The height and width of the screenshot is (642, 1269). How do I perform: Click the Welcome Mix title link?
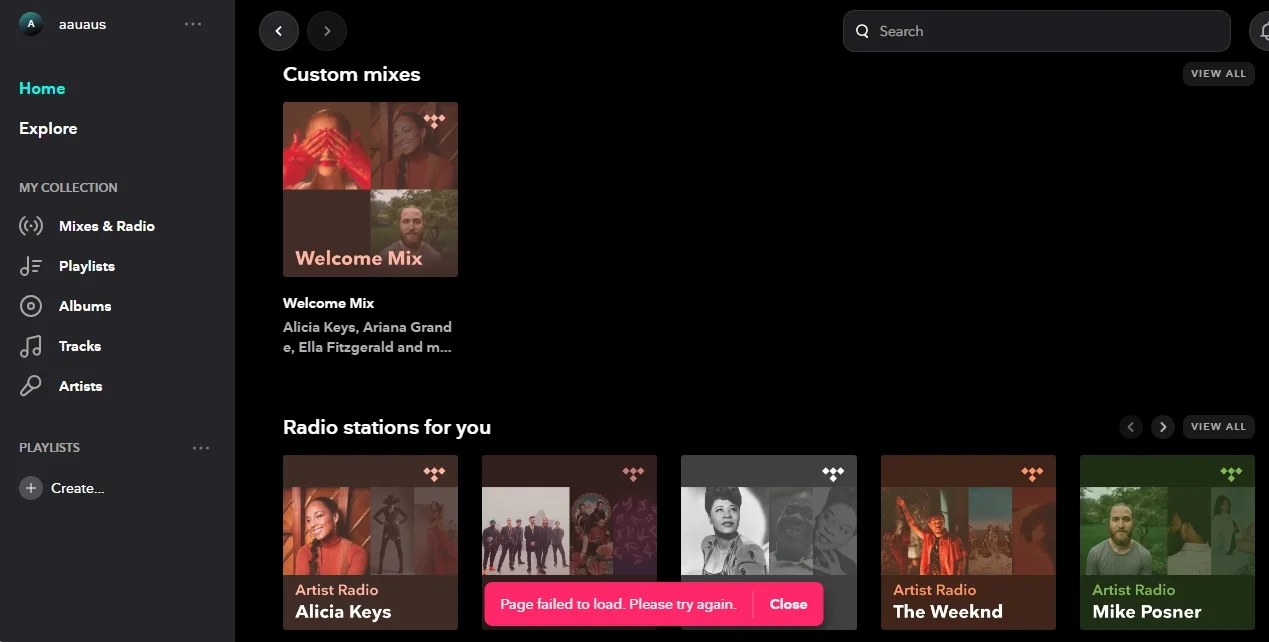328,303
